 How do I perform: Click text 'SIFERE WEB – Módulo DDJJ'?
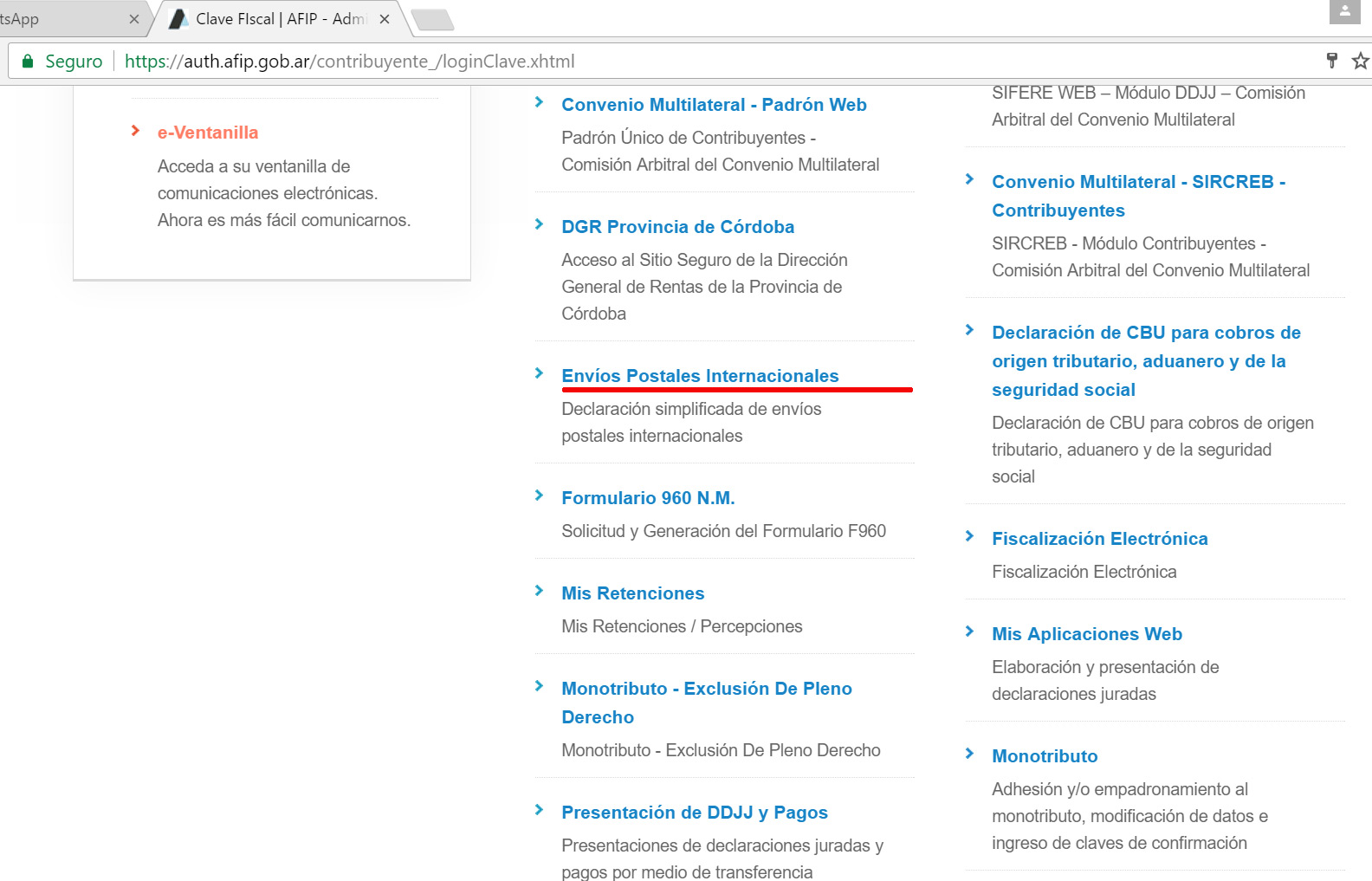click(1103, 93)
